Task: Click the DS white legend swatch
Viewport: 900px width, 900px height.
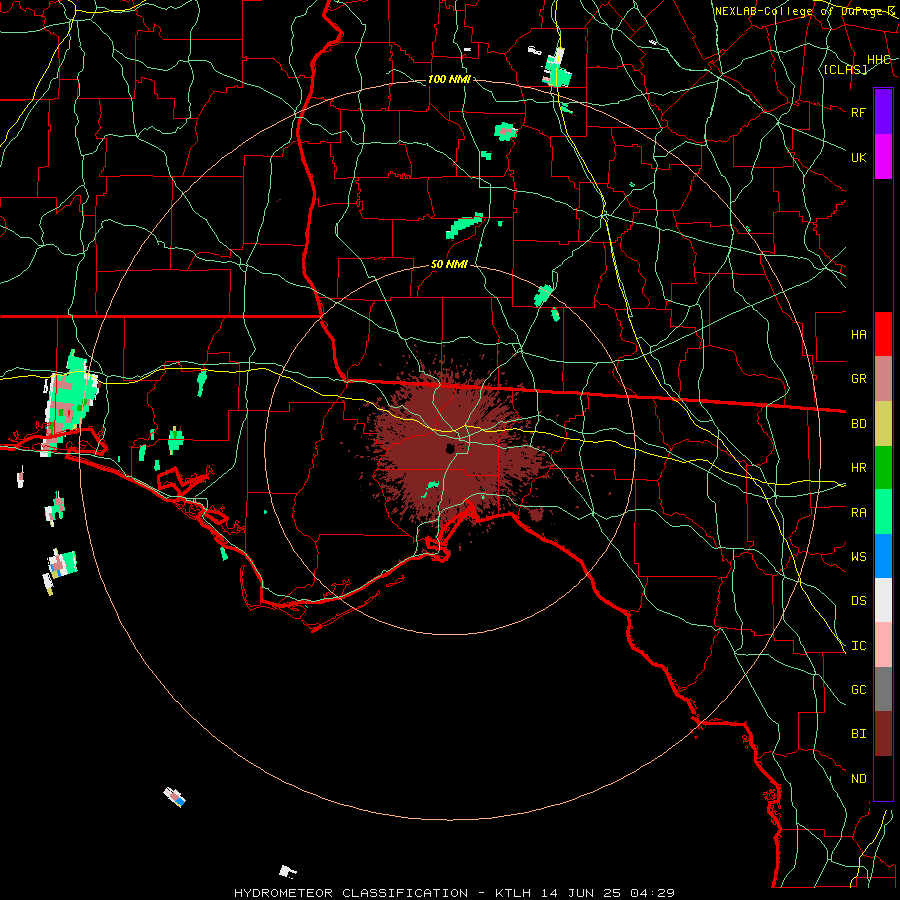Action: [883, 600]
